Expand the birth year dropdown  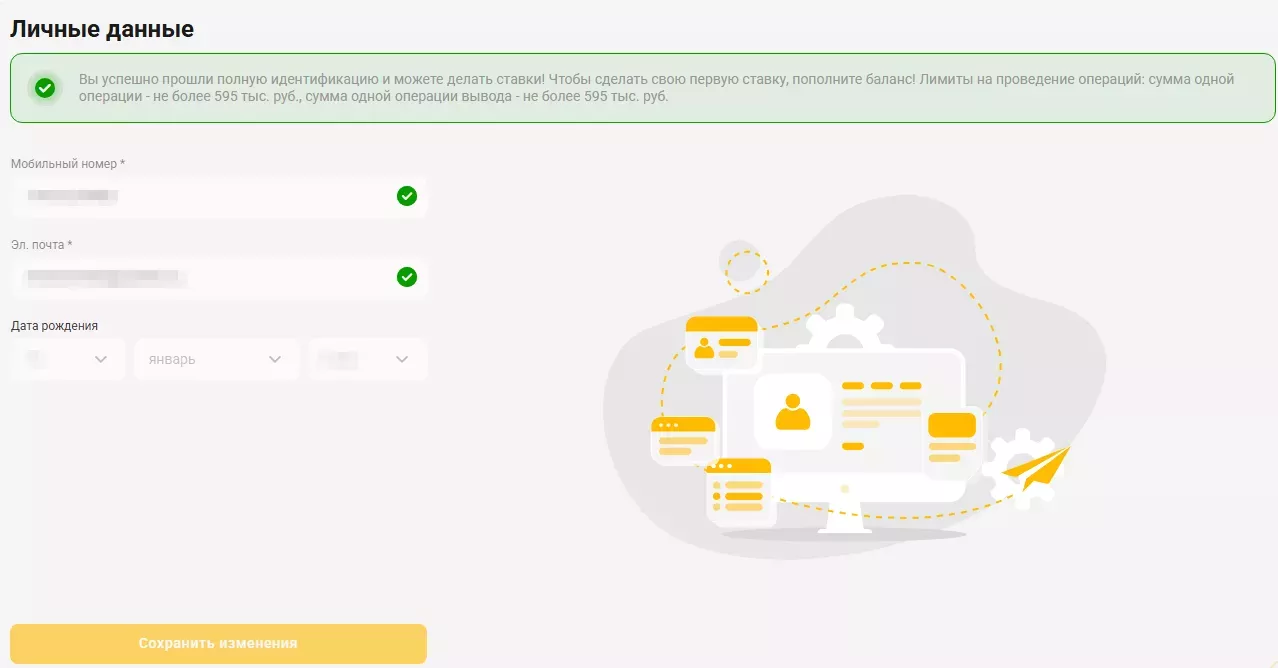(368, 360)
